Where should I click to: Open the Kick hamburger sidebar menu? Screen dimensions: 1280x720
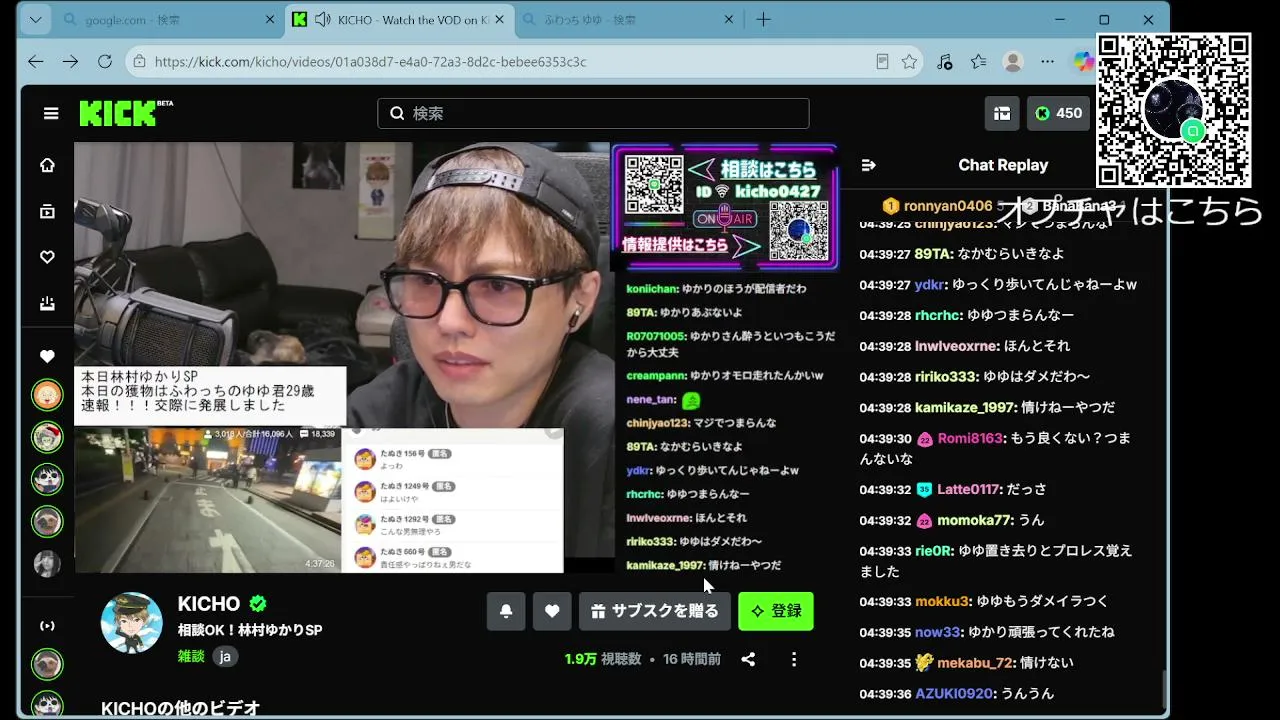[x=51, y=114]
